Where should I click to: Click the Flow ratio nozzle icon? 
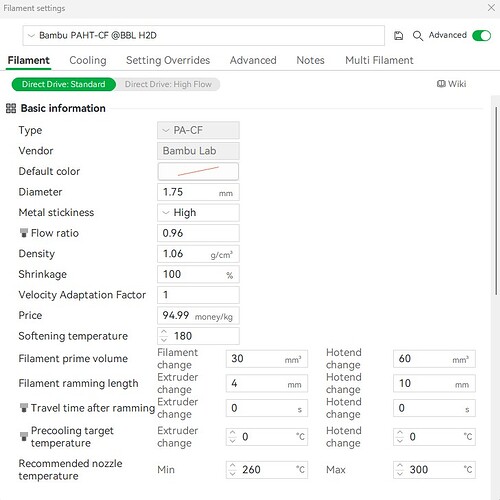(x=24, y=233)
